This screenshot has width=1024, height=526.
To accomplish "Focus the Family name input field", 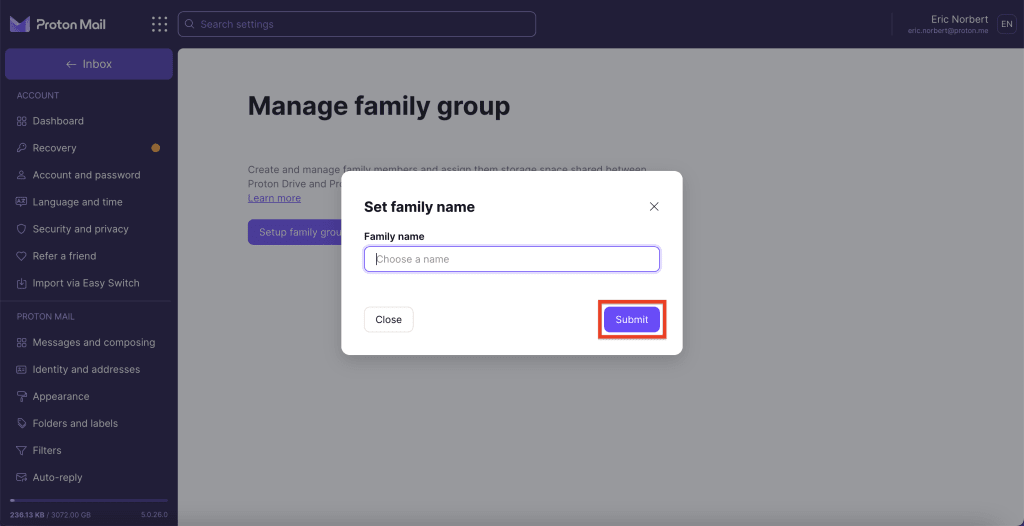I will tap(512, 259).
